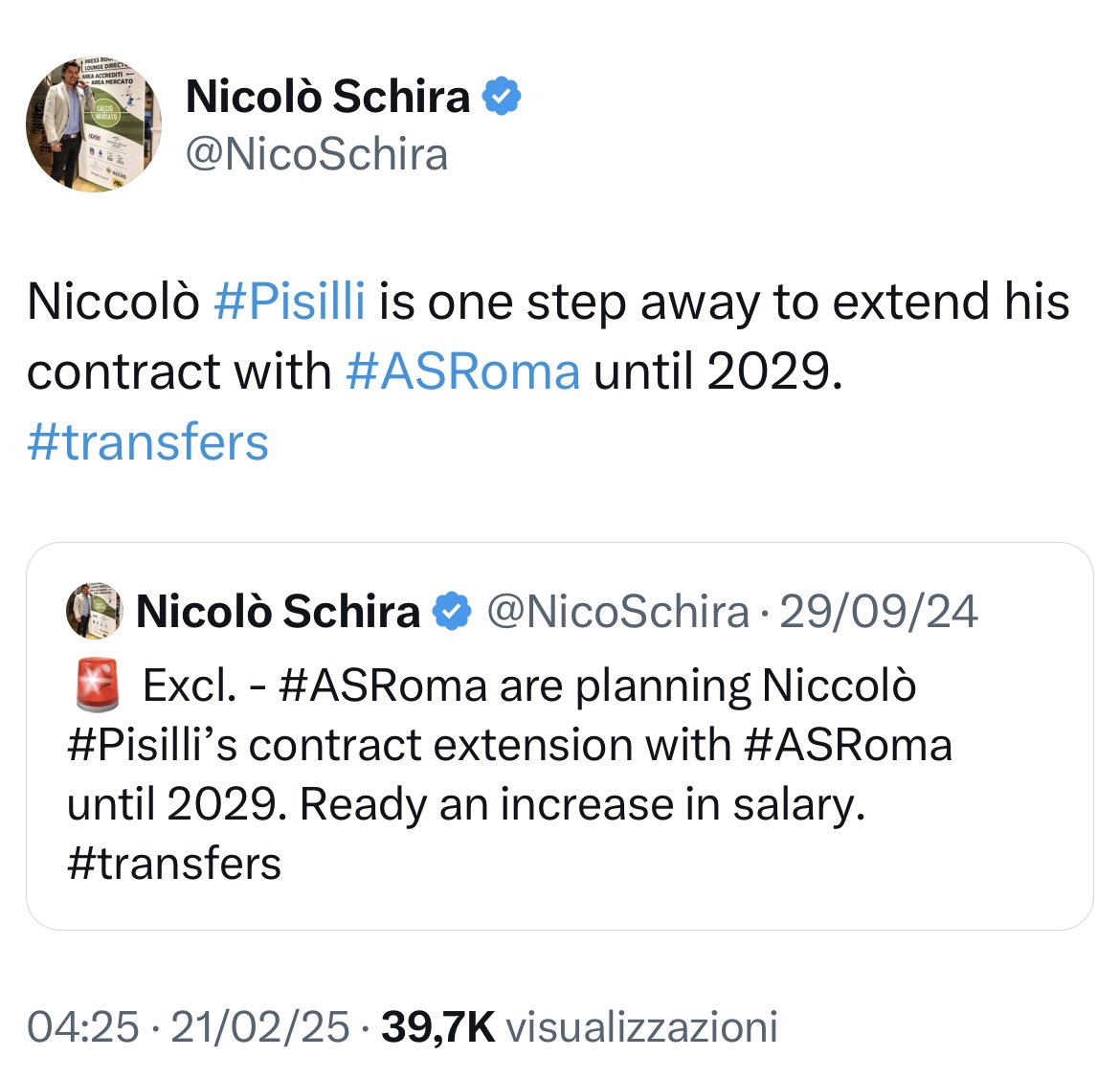1120x1079 pixels.
Task: Click #transfers text in the quoted tweet
Action: 174,864
